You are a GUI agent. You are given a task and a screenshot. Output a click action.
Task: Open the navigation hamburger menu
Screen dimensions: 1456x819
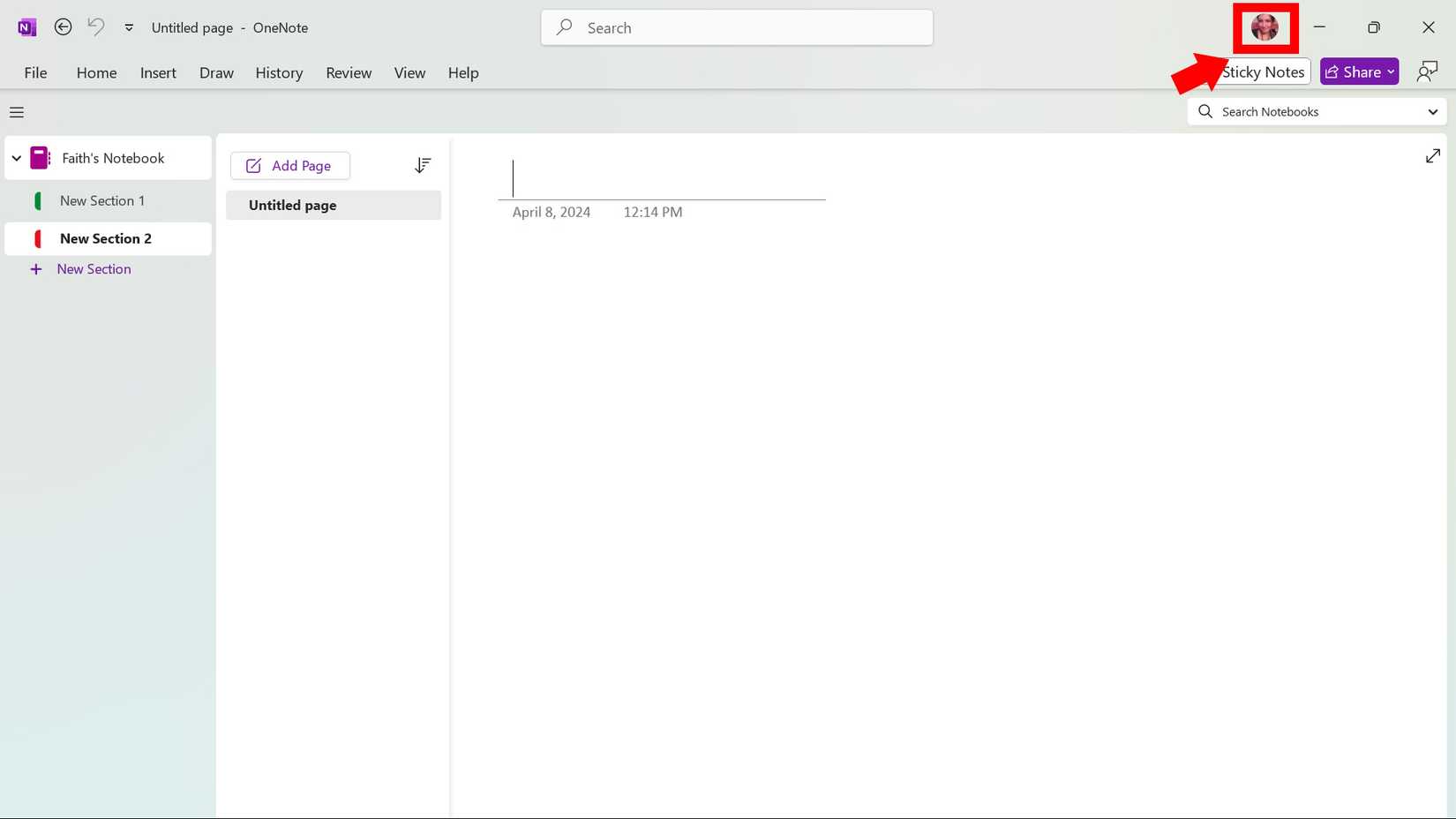16,112
